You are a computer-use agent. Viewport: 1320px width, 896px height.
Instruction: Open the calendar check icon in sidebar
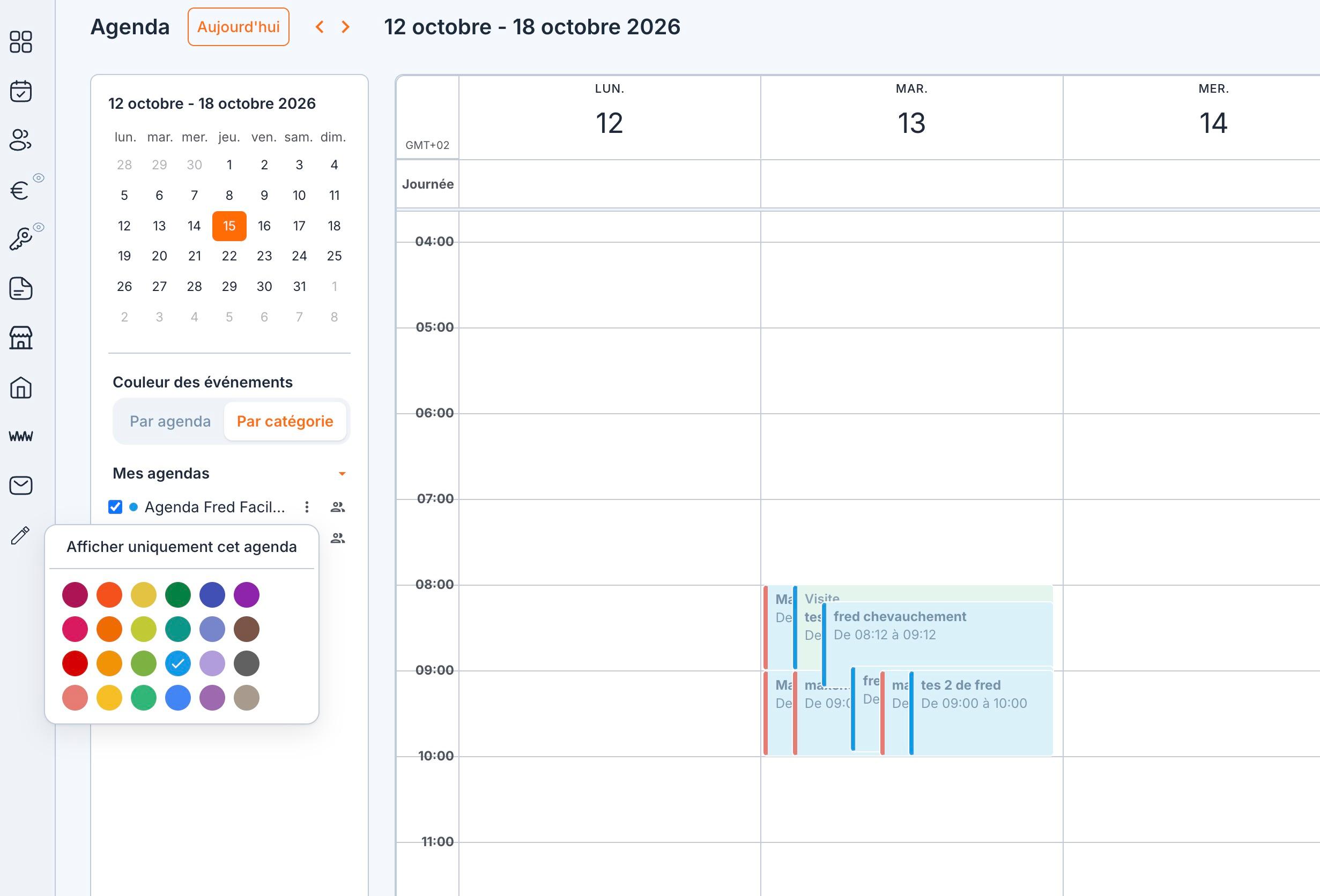pos(21,91)
